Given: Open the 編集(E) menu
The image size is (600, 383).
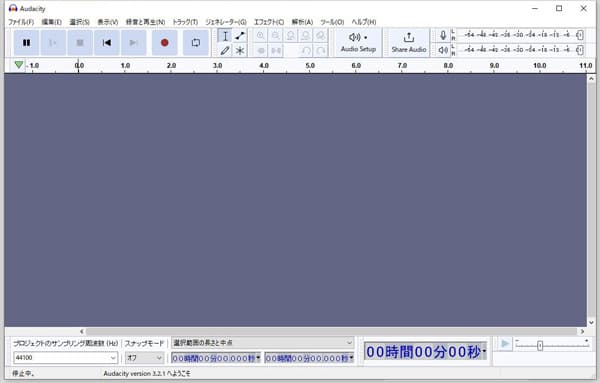Looking at the screenshot, I should (x=51, y=22).
